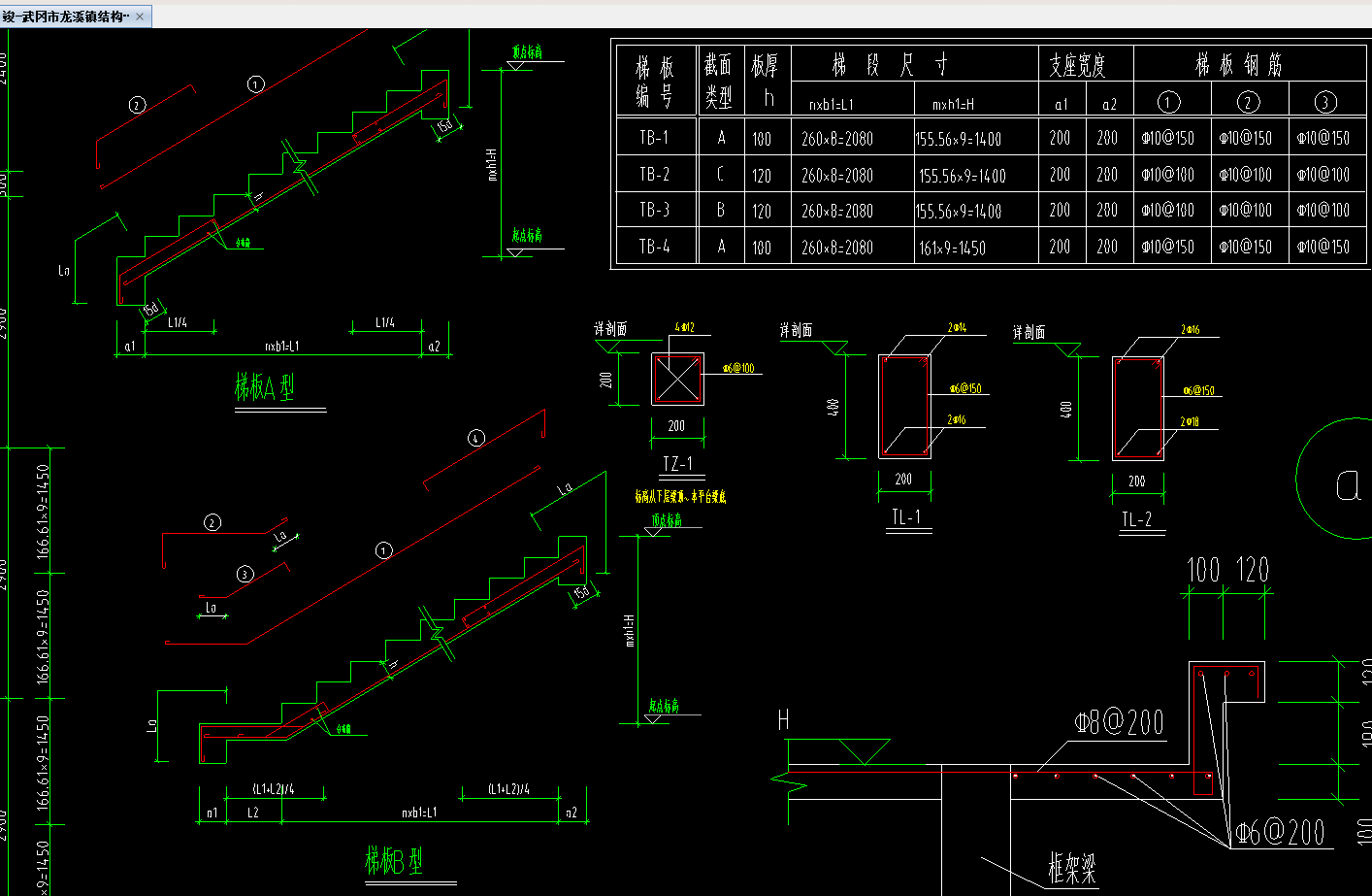The height and width of the screenshot is (896, 1372).
Task: Click the 400 height dimension beside TL-1
Action: point(833,407)
